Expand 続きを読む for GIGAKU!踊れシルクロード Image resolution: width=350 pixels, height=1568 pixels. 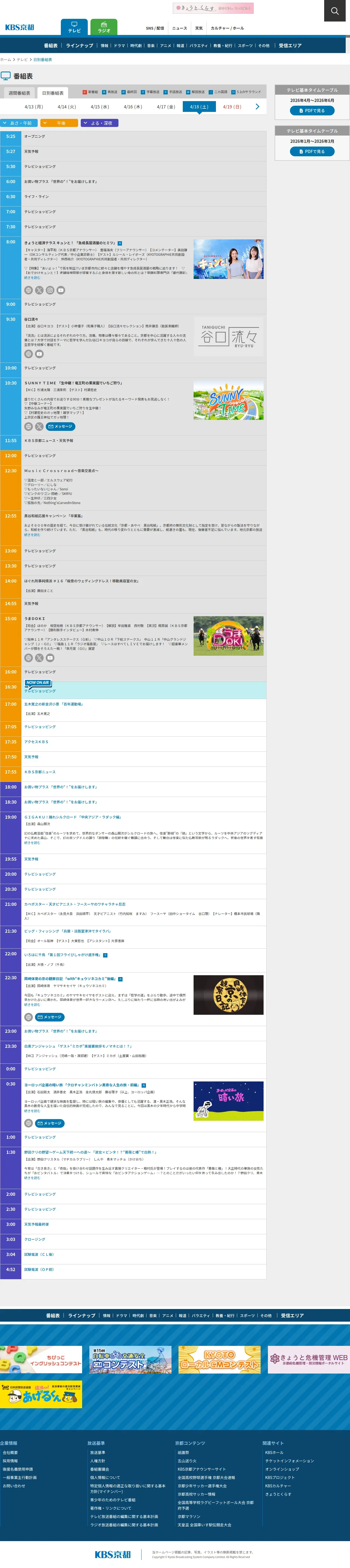[32, 843]
